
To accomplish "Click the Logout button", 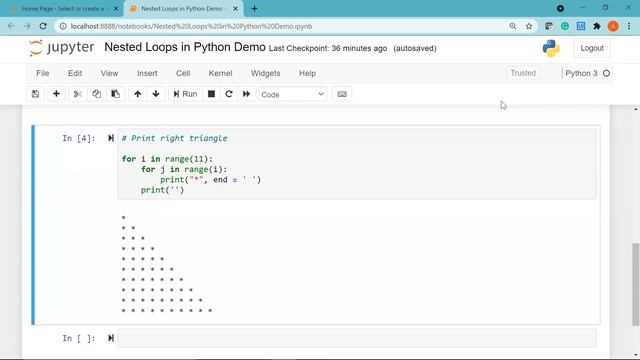I will pos(592,48).
